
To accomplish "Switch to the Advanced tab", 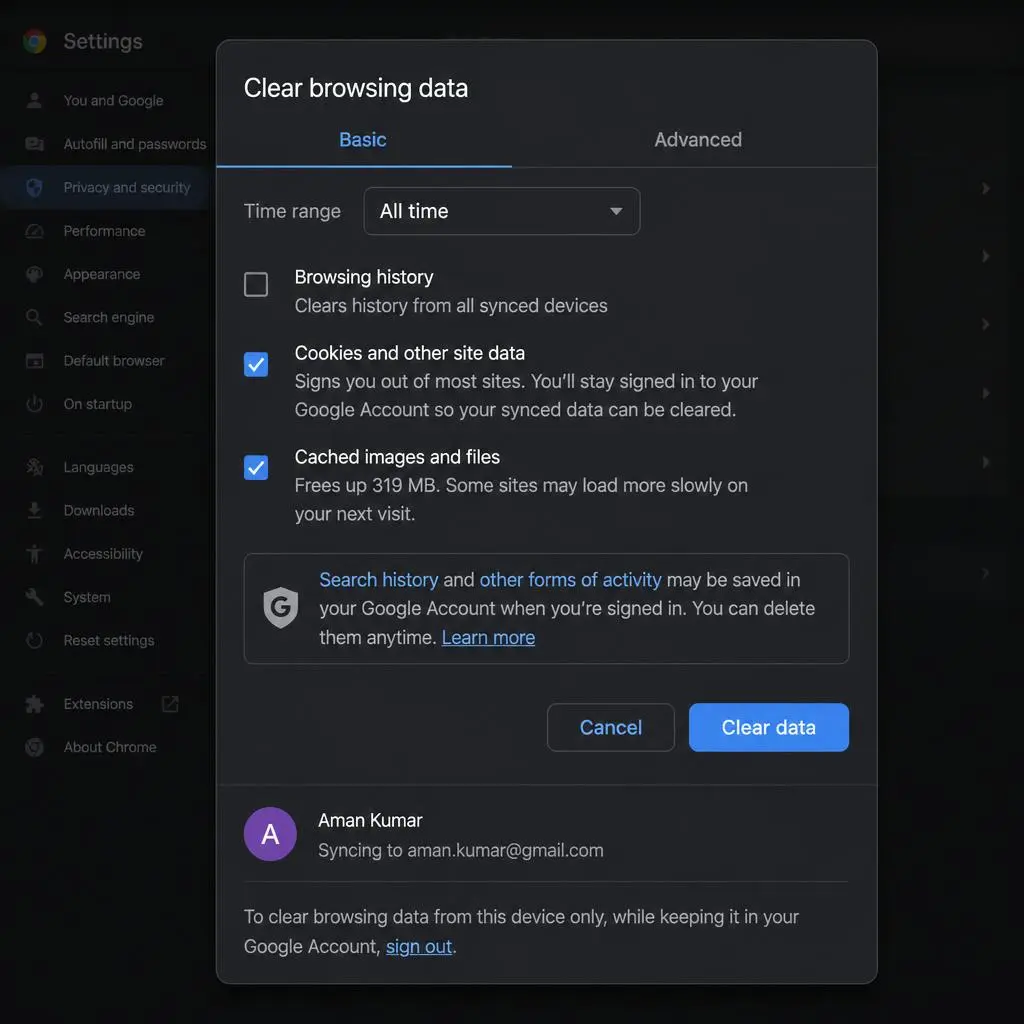I will point(698,140).
